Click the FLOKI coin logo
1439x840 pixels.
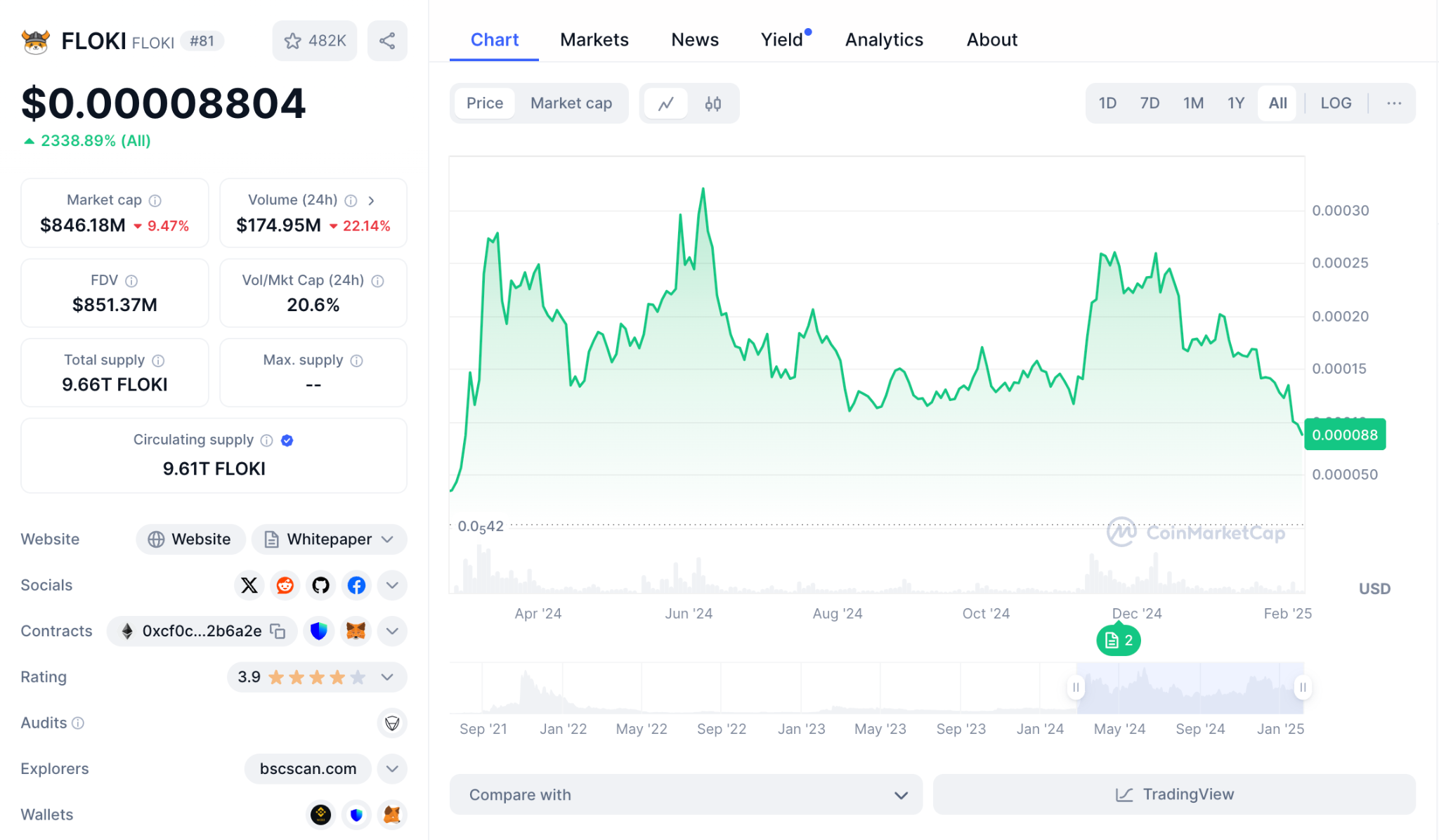click(x=35, y=41)
